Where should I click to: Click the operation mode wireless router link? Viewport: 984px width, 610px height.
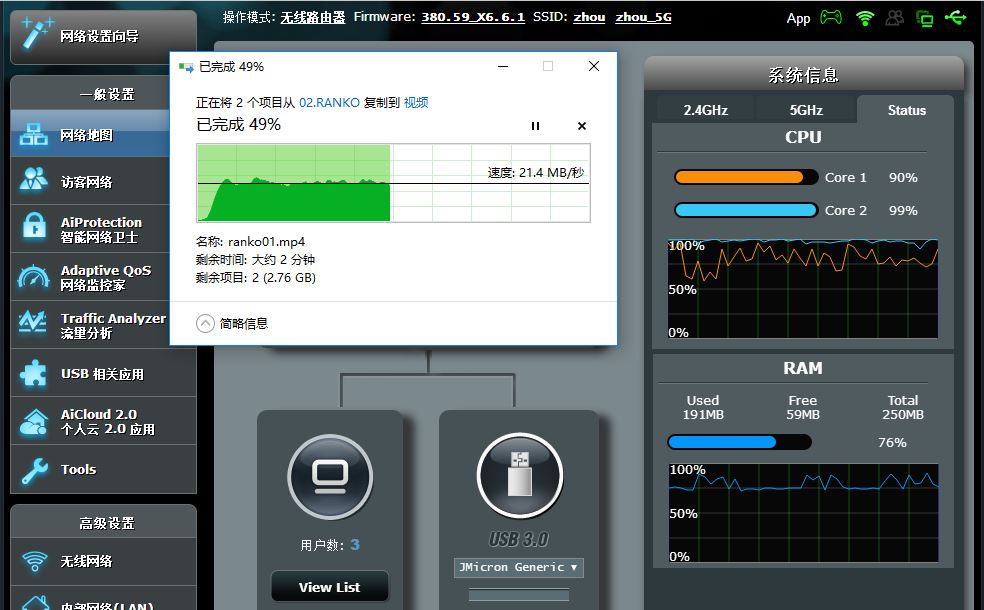tap(313, 18)
